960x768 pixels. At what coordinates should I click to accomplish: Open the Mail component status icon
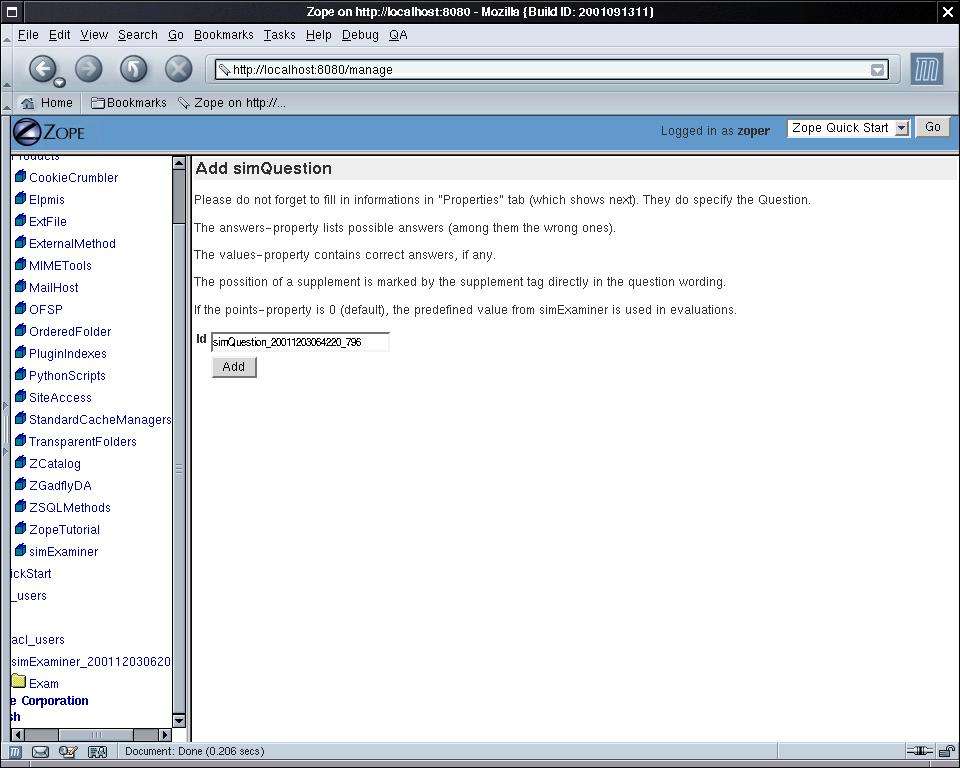coord(40,751)
